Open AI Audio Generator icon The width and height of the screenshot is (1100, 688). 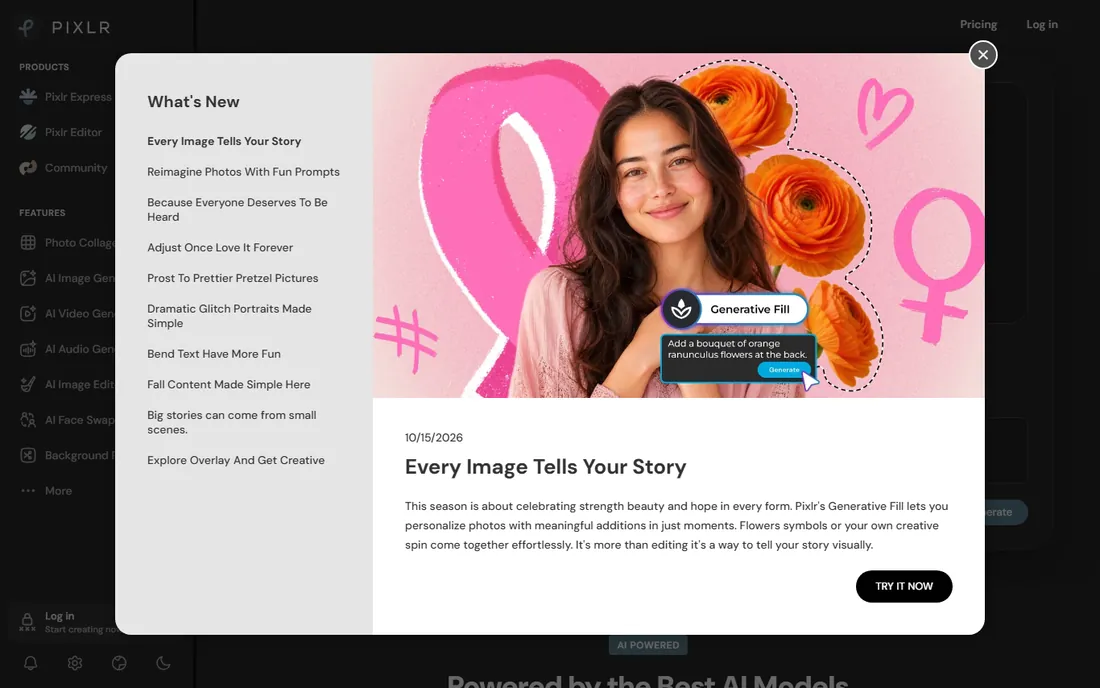(x=28, y=349)
